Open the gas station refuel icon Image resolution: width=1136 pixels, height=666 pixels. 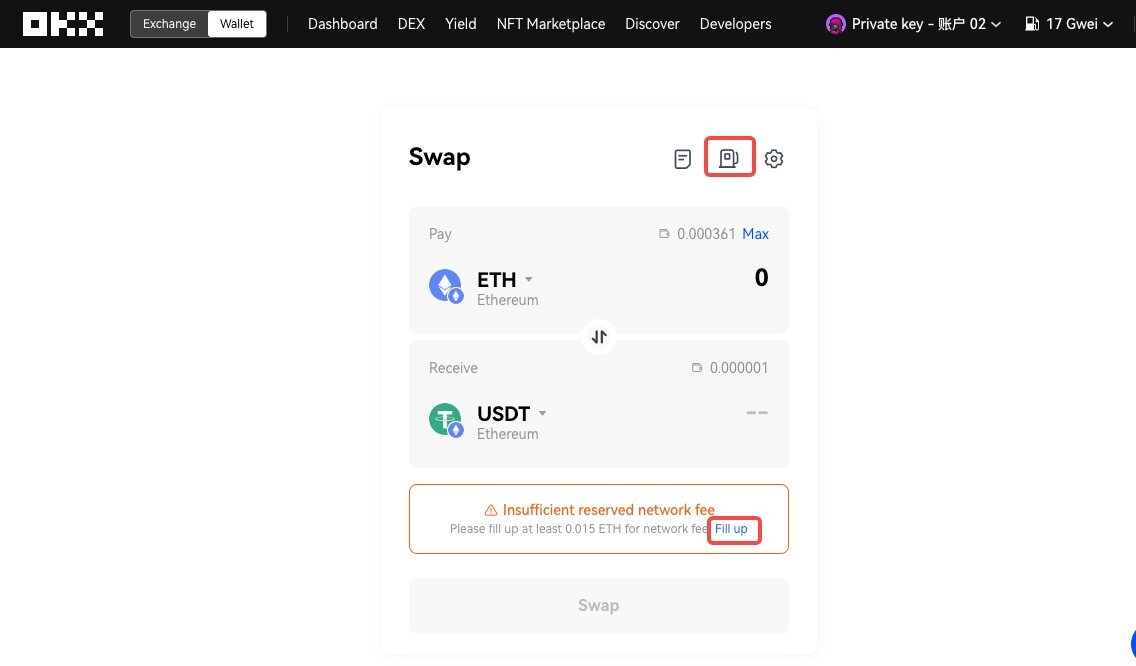730,158
